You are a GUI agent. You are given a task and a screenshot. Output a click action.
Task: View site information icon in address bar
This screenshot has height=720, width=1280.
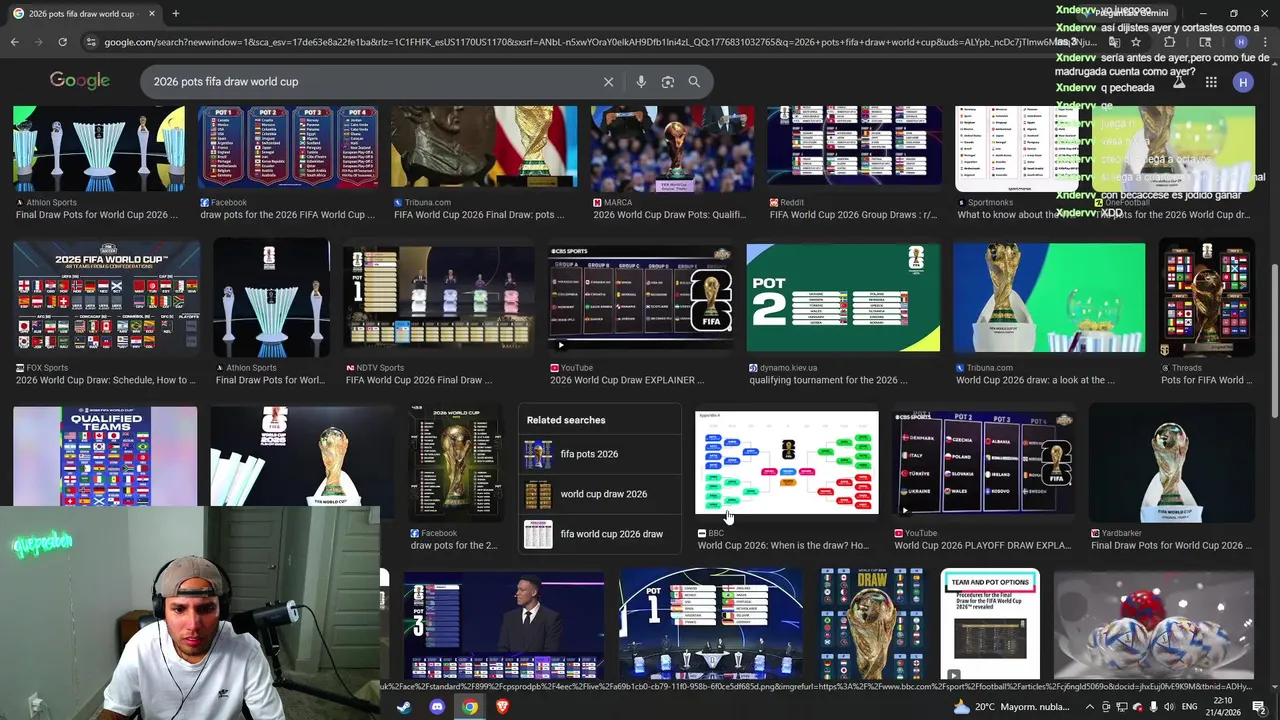(91, 42)
